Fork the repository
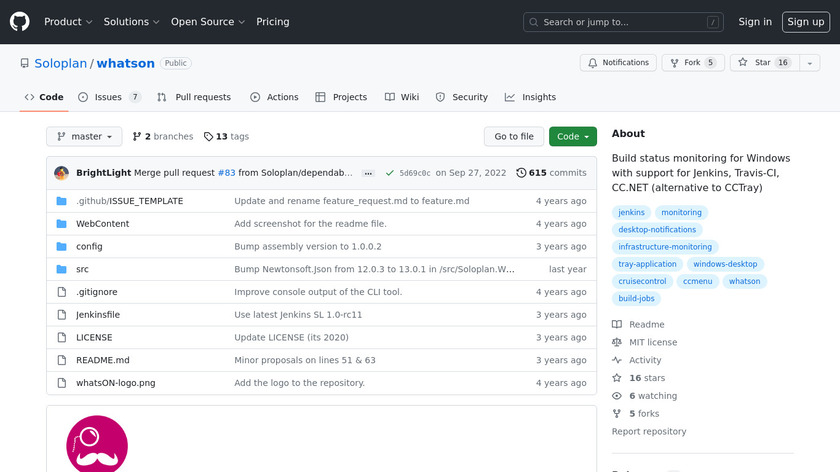The height and width of the screenshot is (472, 840). tap(692, 62)
